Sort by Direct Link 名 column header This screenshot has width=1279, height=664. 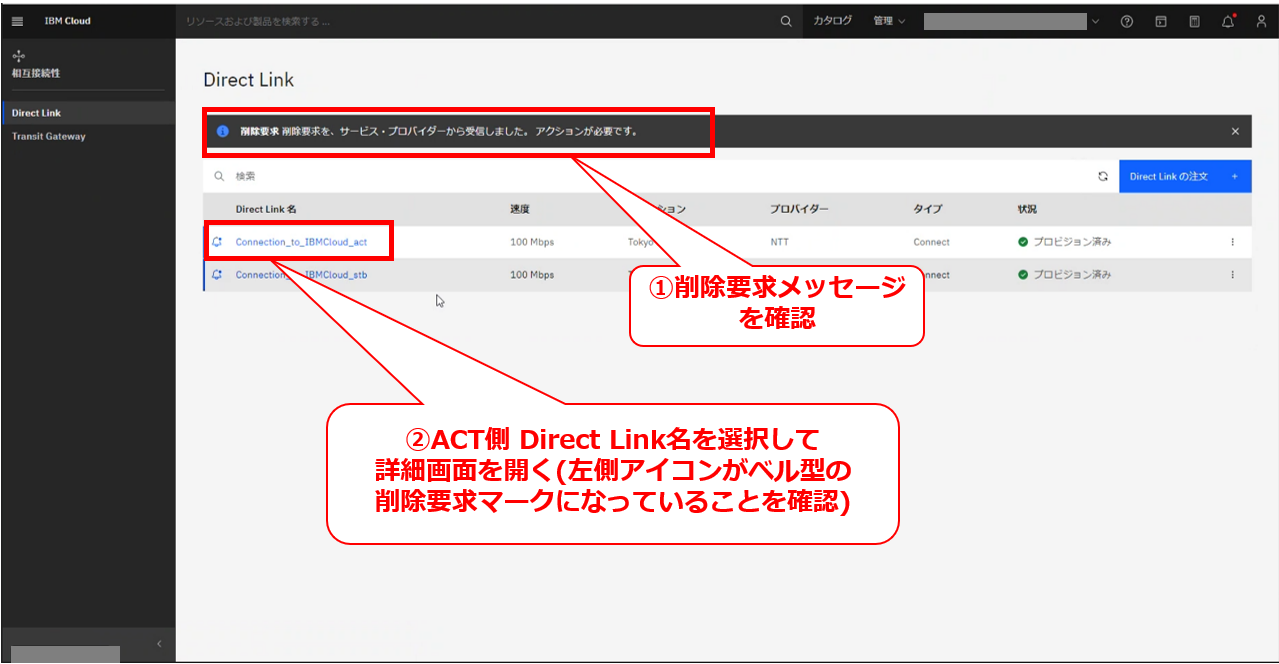point(266,209)
